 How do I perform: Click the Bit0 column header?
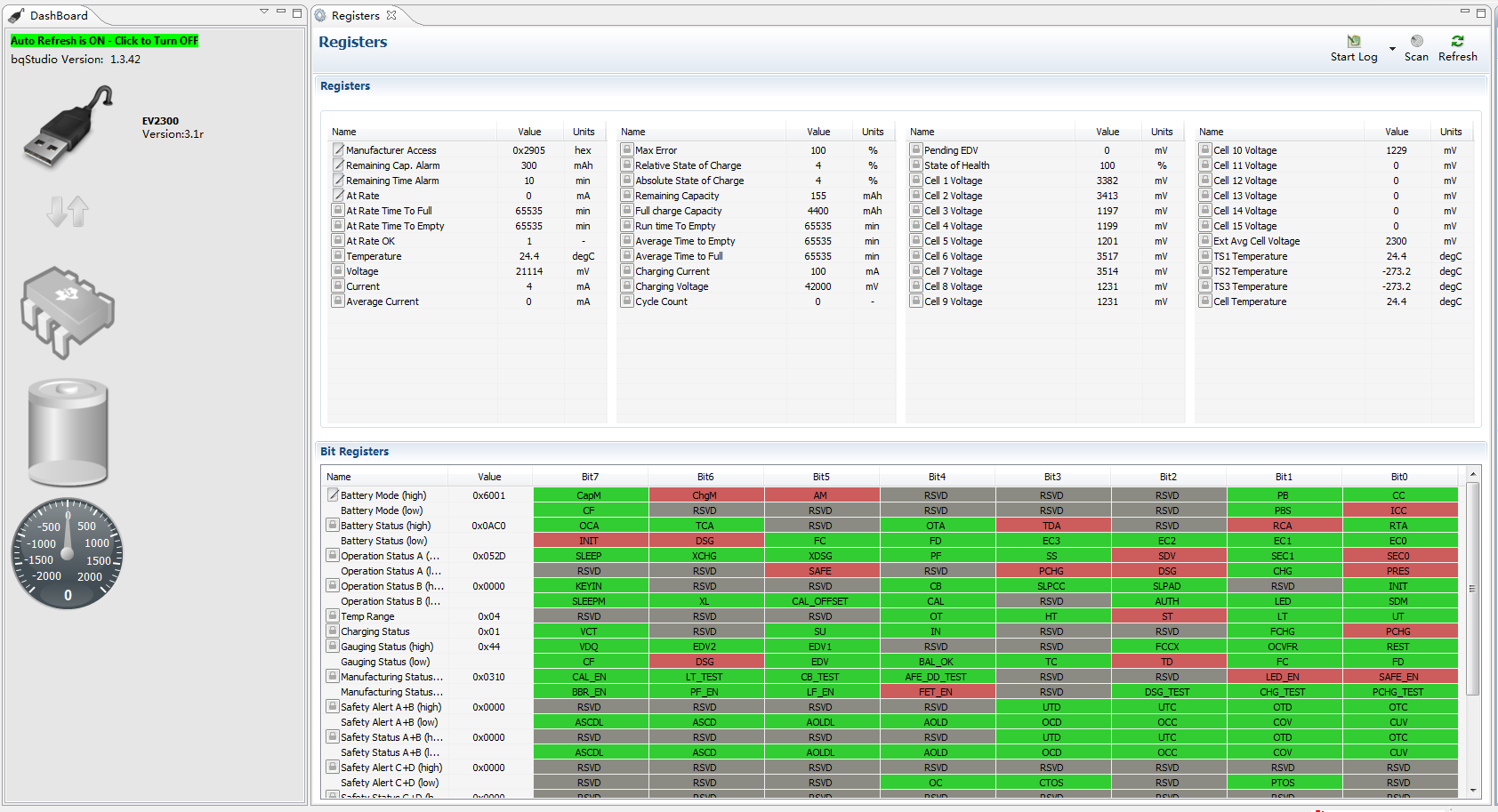click(1399, 477)
